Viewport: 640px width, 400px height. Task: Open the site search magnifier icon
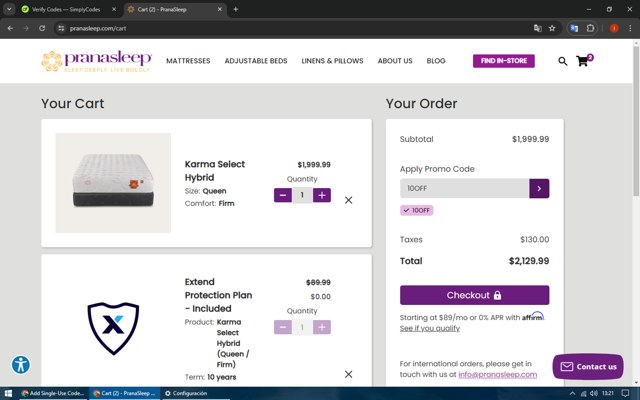(x=562, y=61)
